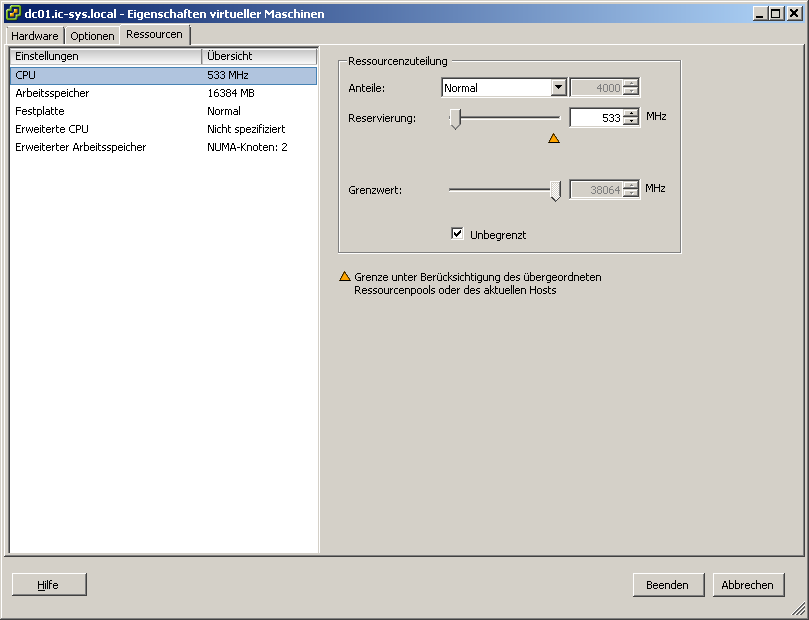Select Festplatte in the settings list
Image resolution: width=809 pixels, height=620 pixels.
[x=38, y=111]
